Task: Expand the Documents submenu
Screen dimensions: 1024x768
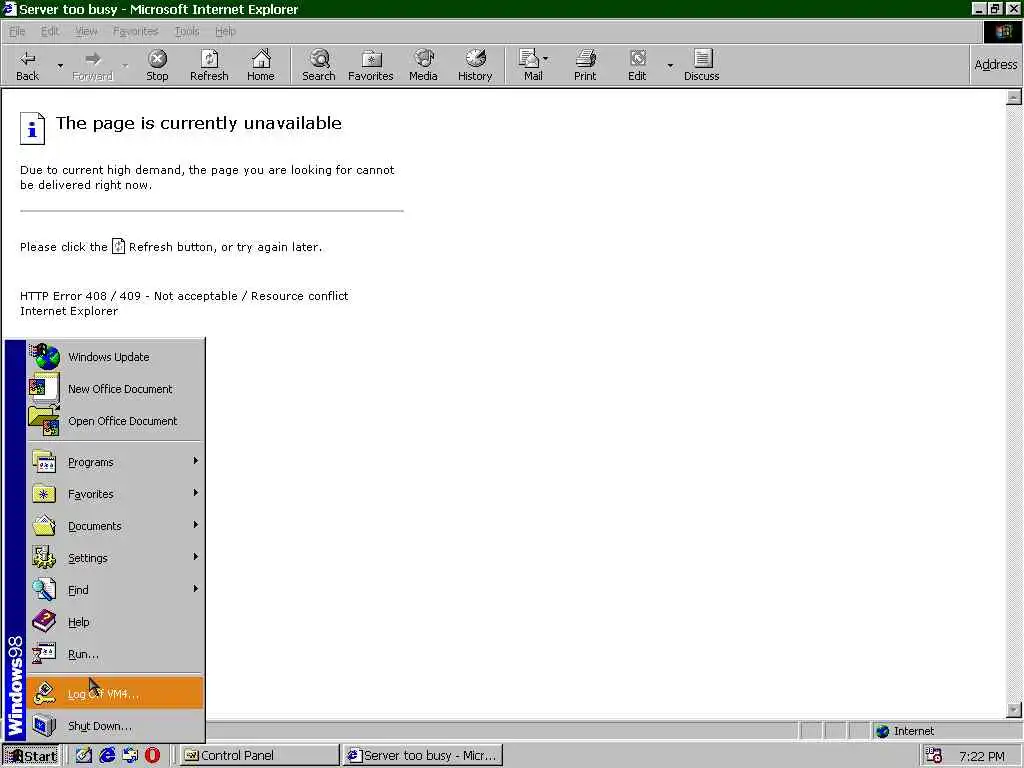Action: [116, 526]
